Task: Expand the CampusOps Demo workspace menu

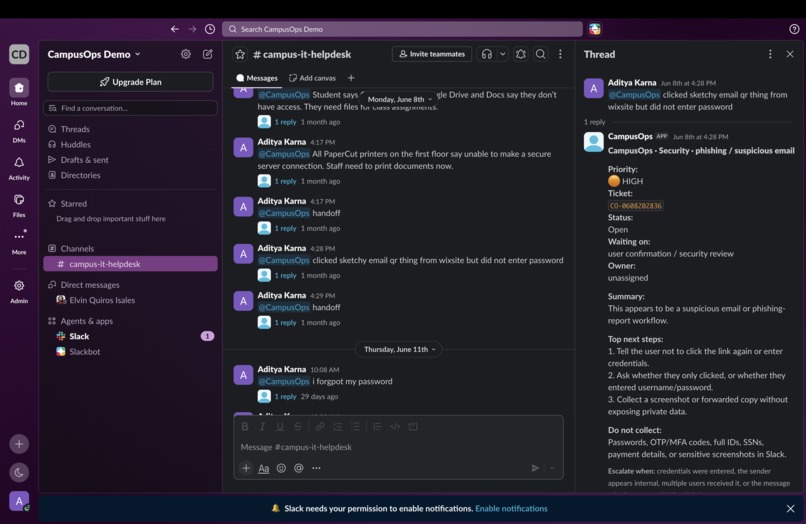Action: [x=94, y=54]
